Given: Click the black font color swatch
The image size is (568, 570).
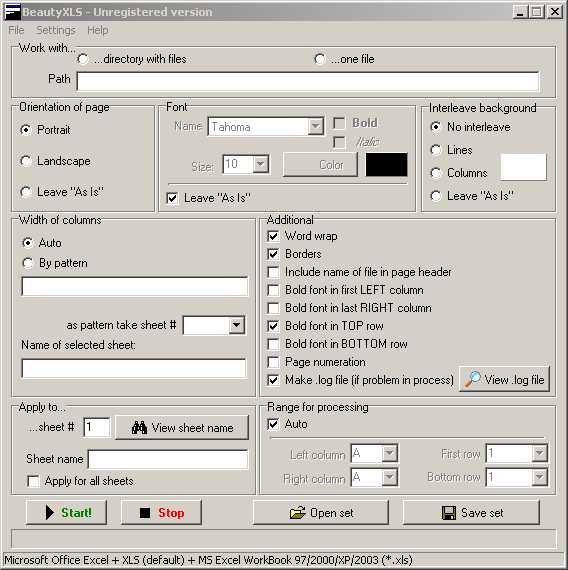Looking at the screenshot, I should pyautogui.click(x=386, y=165).
